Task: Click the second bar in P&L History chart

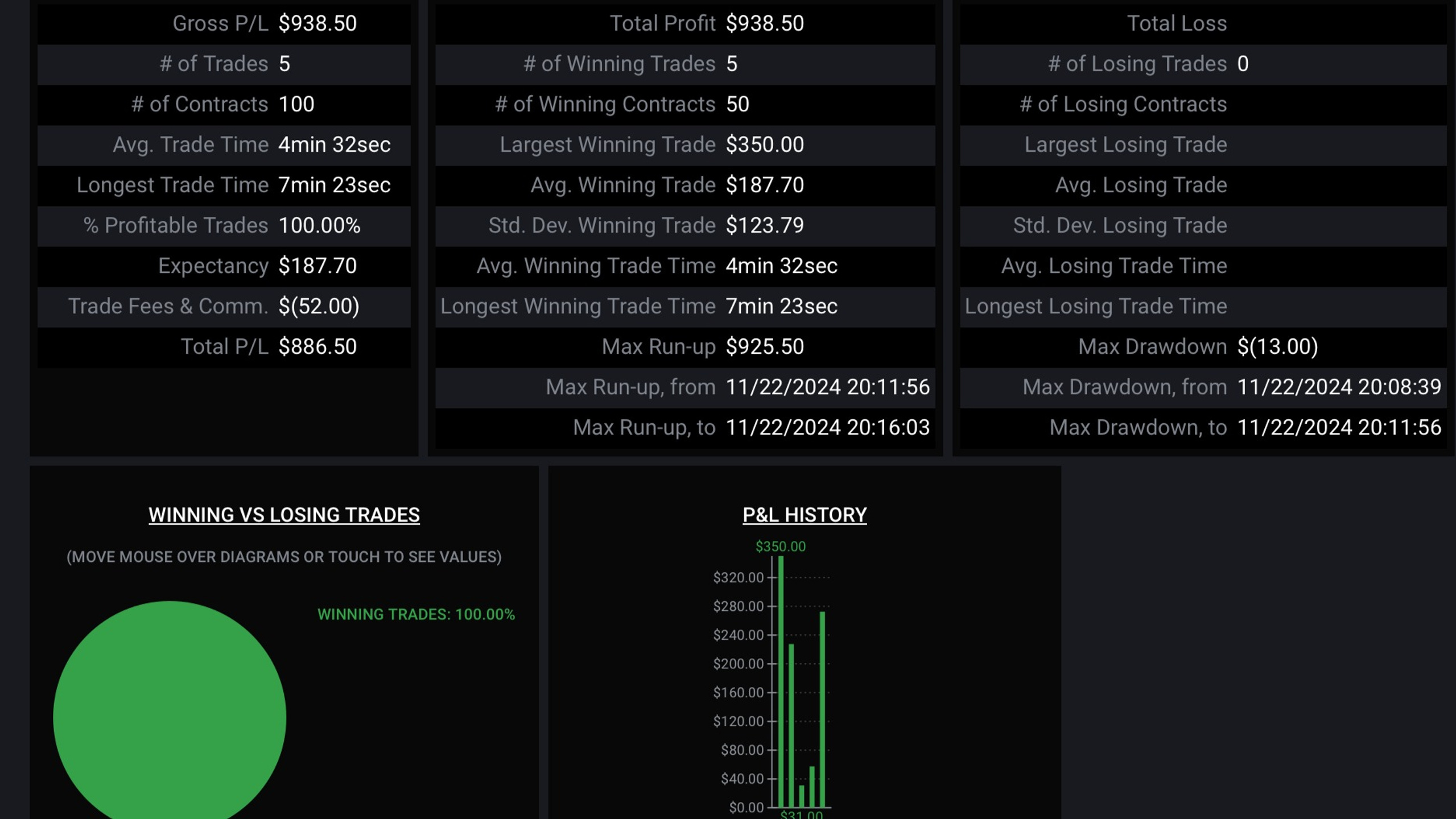Action: (791, 725)
